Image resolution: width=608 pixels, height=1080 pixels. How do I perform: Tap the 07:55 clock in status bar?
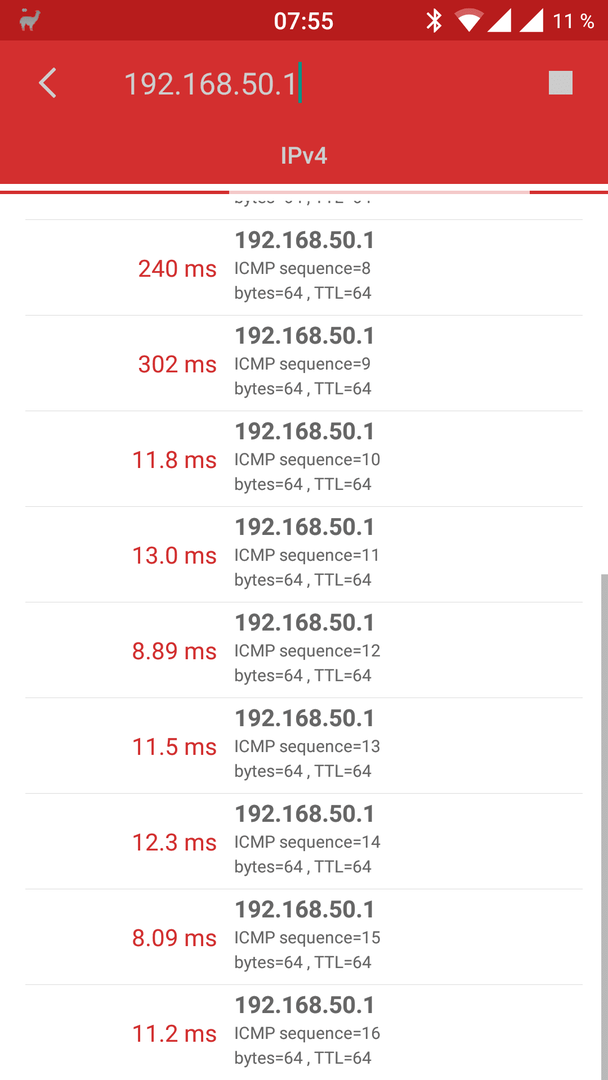coord(304,21)
